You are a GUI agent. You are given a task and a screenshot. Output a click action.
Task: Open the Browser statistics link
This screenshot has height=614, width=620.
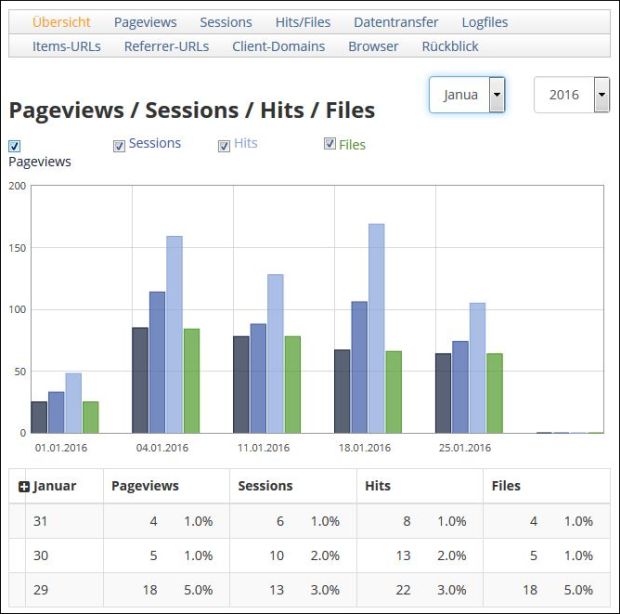coord(373,46)
